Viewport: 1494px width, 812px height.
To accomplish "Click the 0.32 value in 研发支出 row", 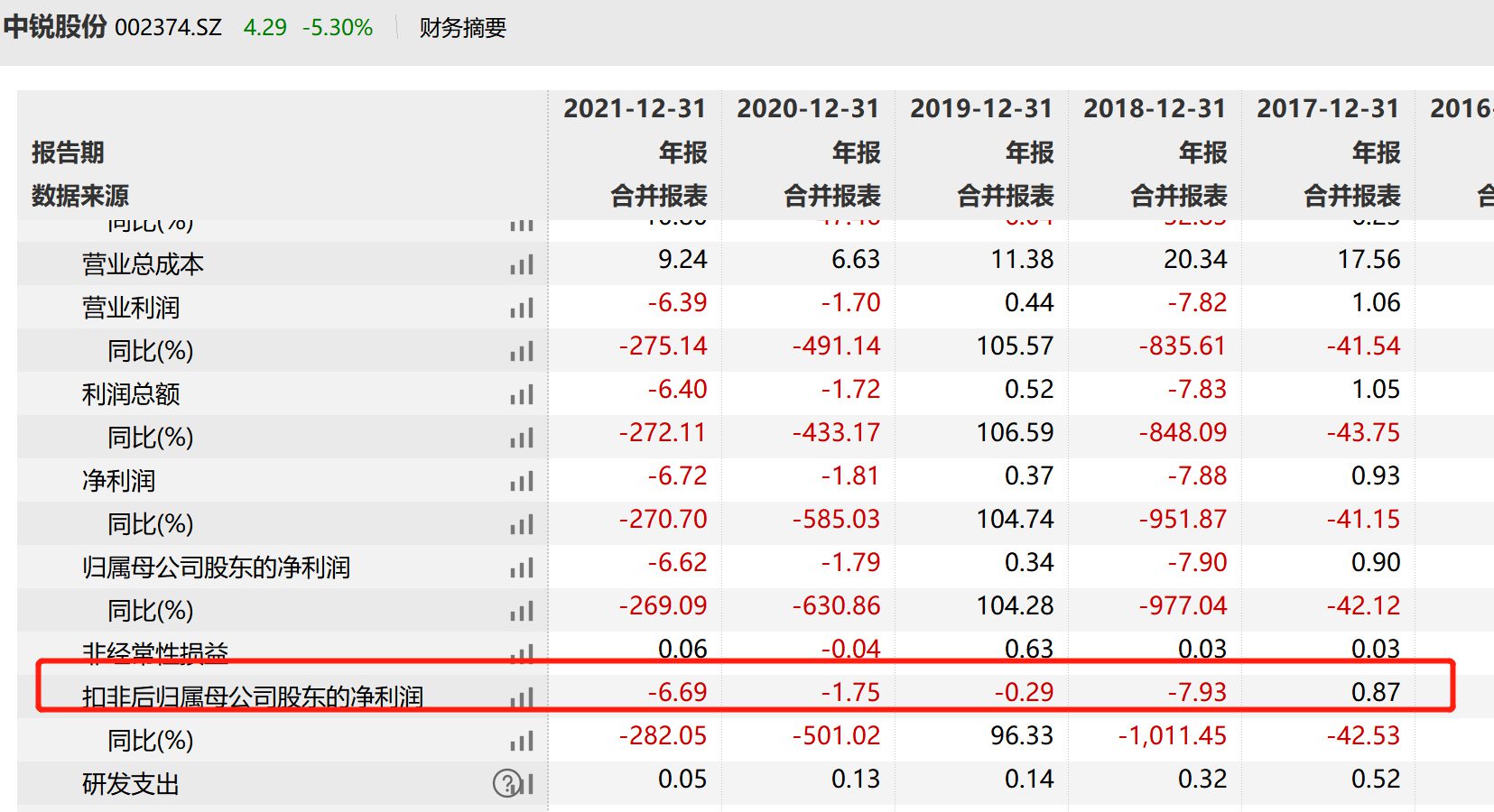I will [1202, 780].
